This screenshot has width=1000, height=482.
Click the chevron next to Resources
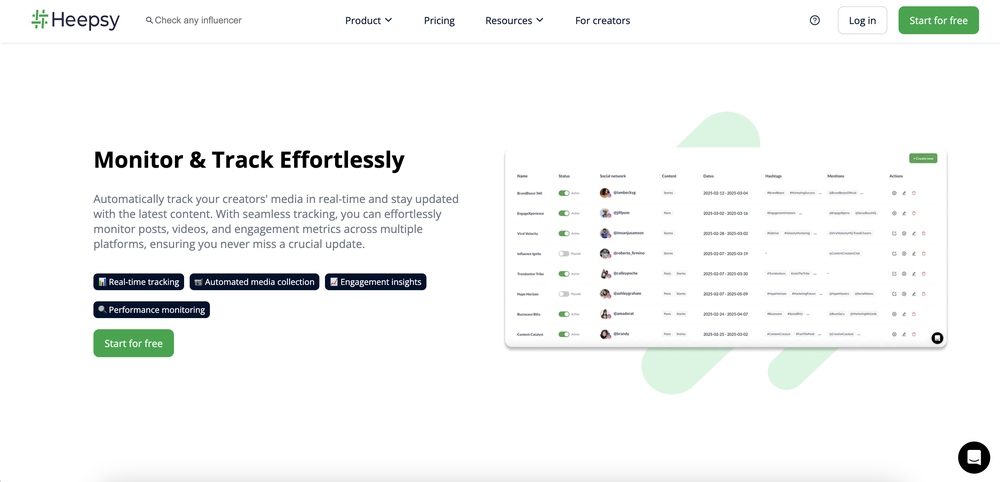click(x=540, y=20)
